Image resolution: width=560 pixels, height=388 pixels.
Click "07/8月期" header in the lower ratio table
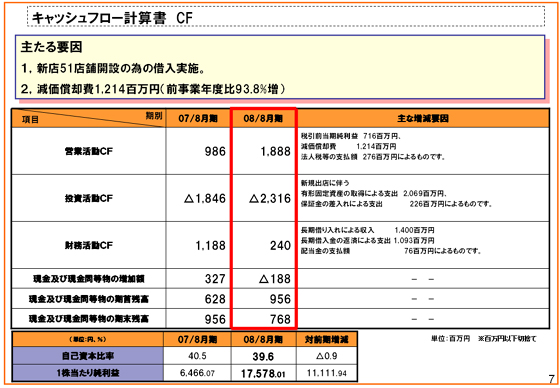(x=197, y=339)
